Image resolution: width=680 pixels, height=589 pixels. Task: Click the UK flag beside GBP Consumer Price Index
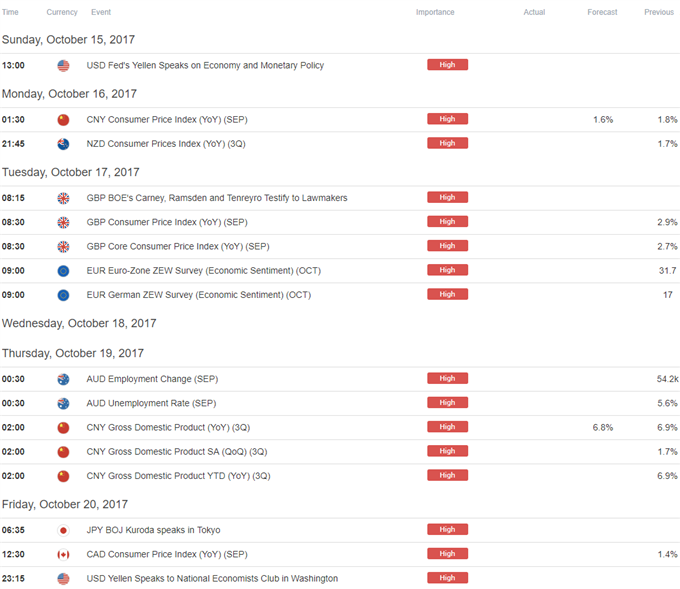pyautogui.click(x=63, y=223)
